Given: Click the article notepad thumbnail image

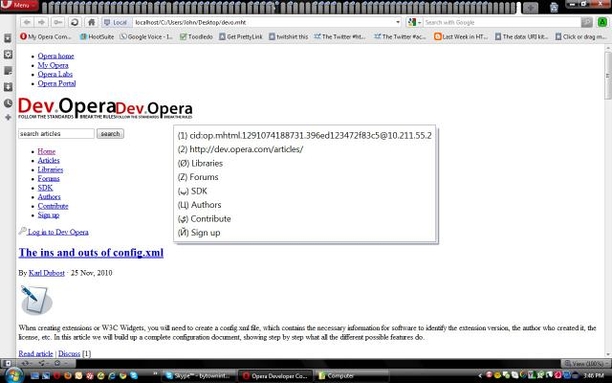Looking at the screenshot, I should point(36,300).
